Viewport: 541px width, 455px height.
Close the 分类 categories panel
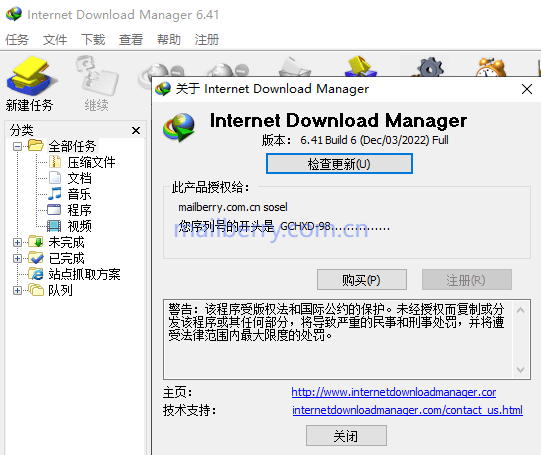tap(136, 130)
